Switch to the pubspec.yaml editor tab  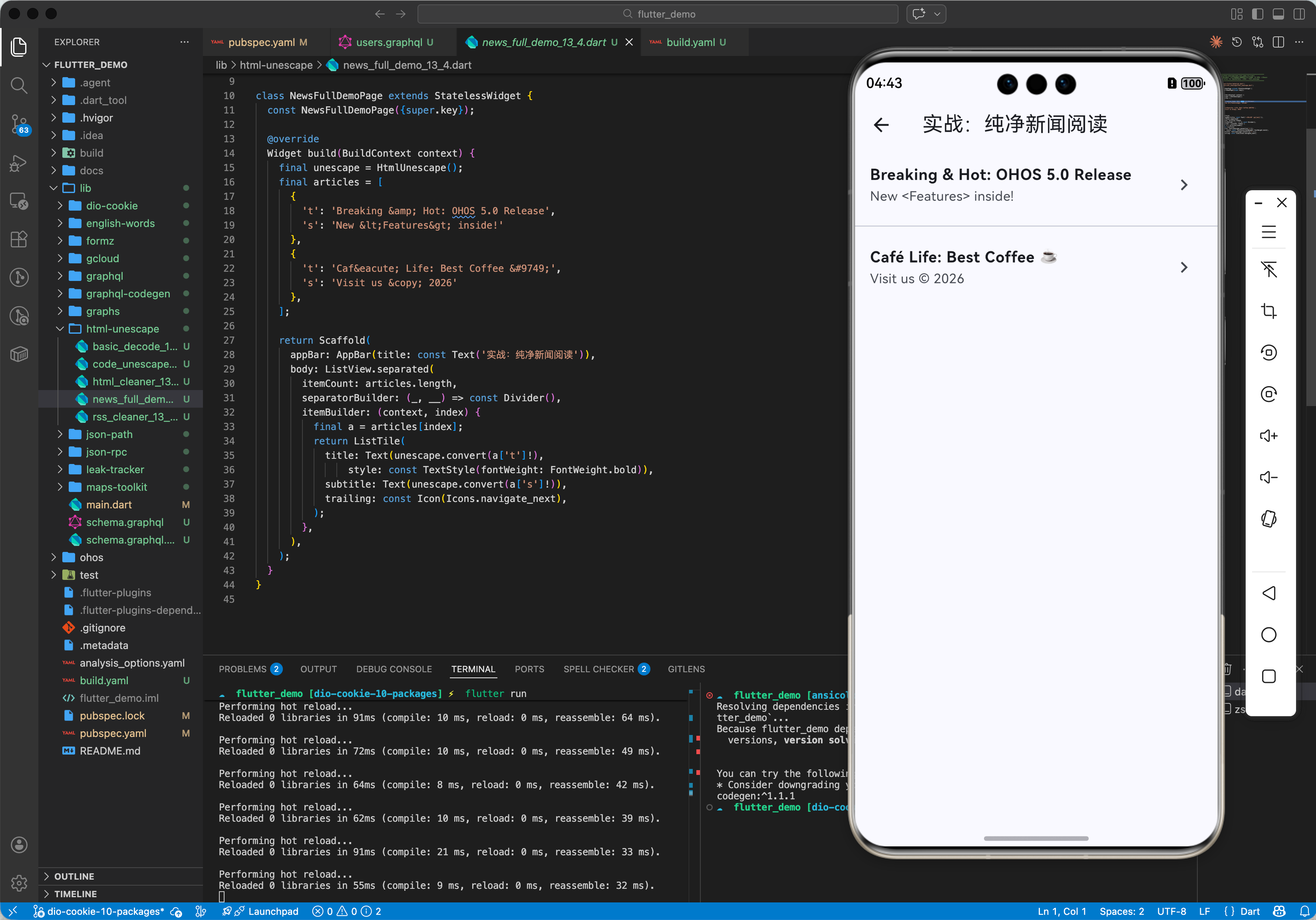pos(261,42)
